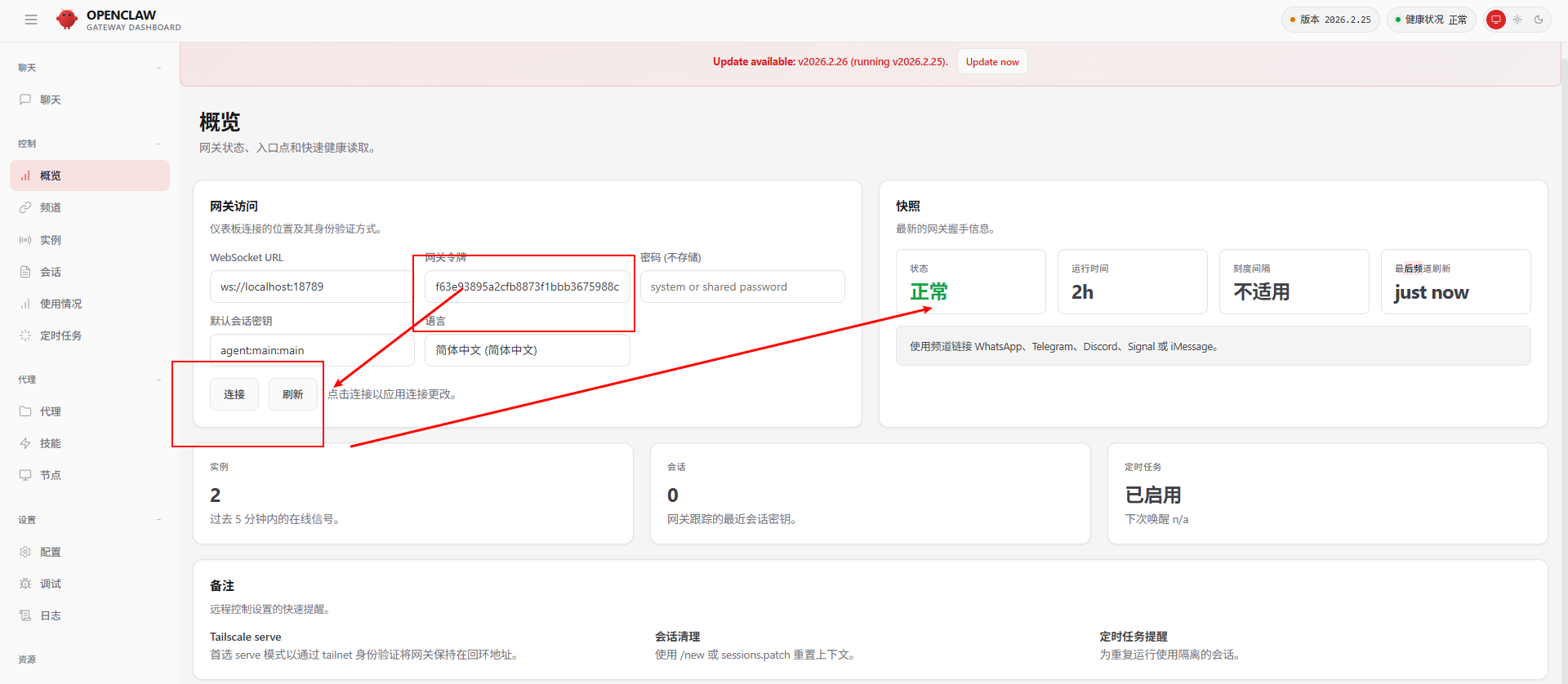1568x684 pixels.
Task: Open 调试 debug in sidebar
Action: pos(90,584)
